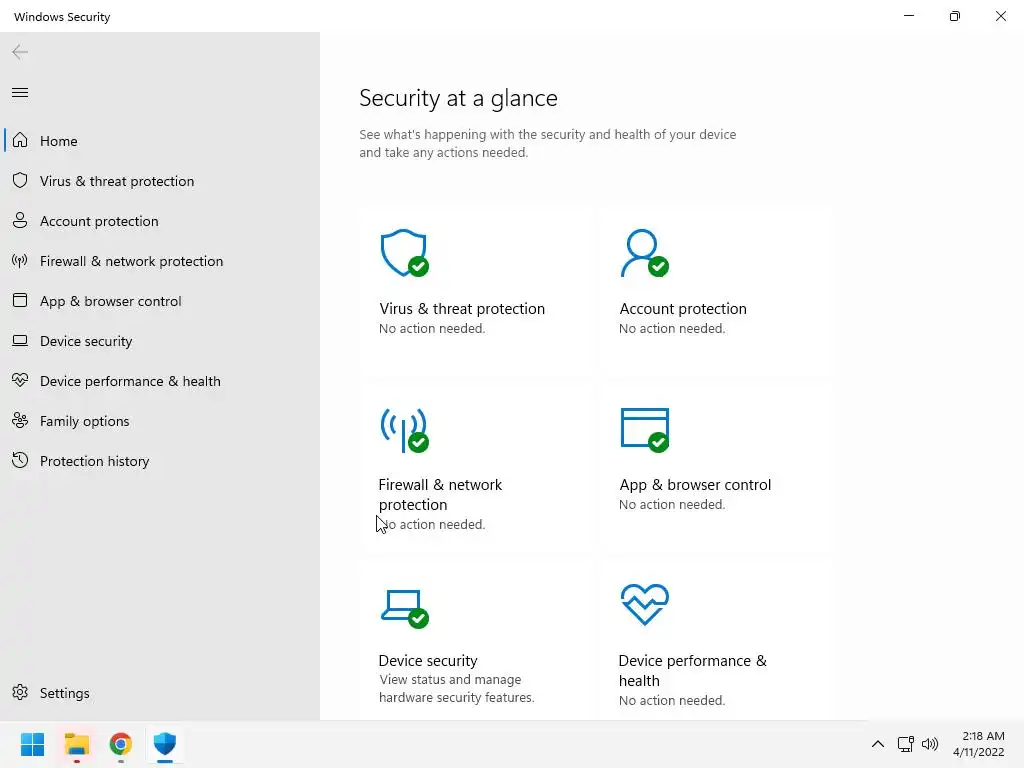1024x768 pixels.
Task: Go to Account protection in sidebar
Action: [x=160, y=221]
